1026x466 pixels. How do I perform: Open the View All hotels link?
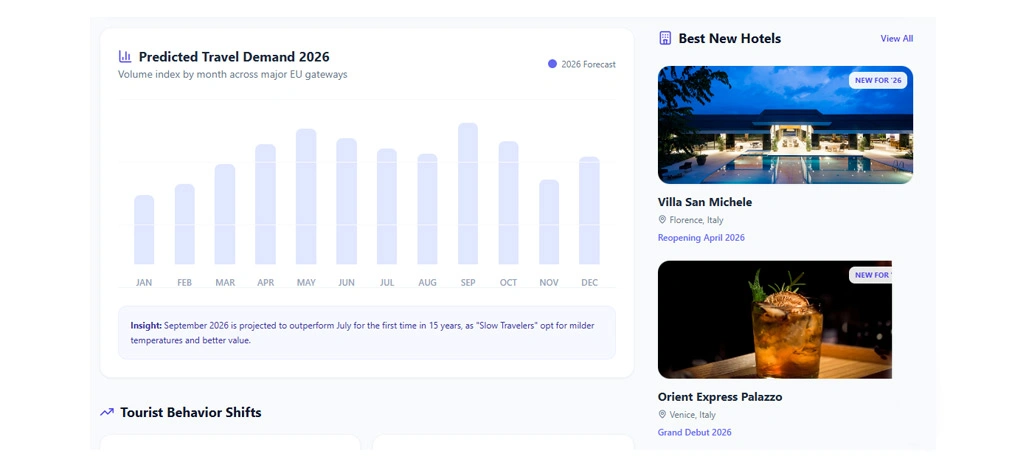pos(896,39)
